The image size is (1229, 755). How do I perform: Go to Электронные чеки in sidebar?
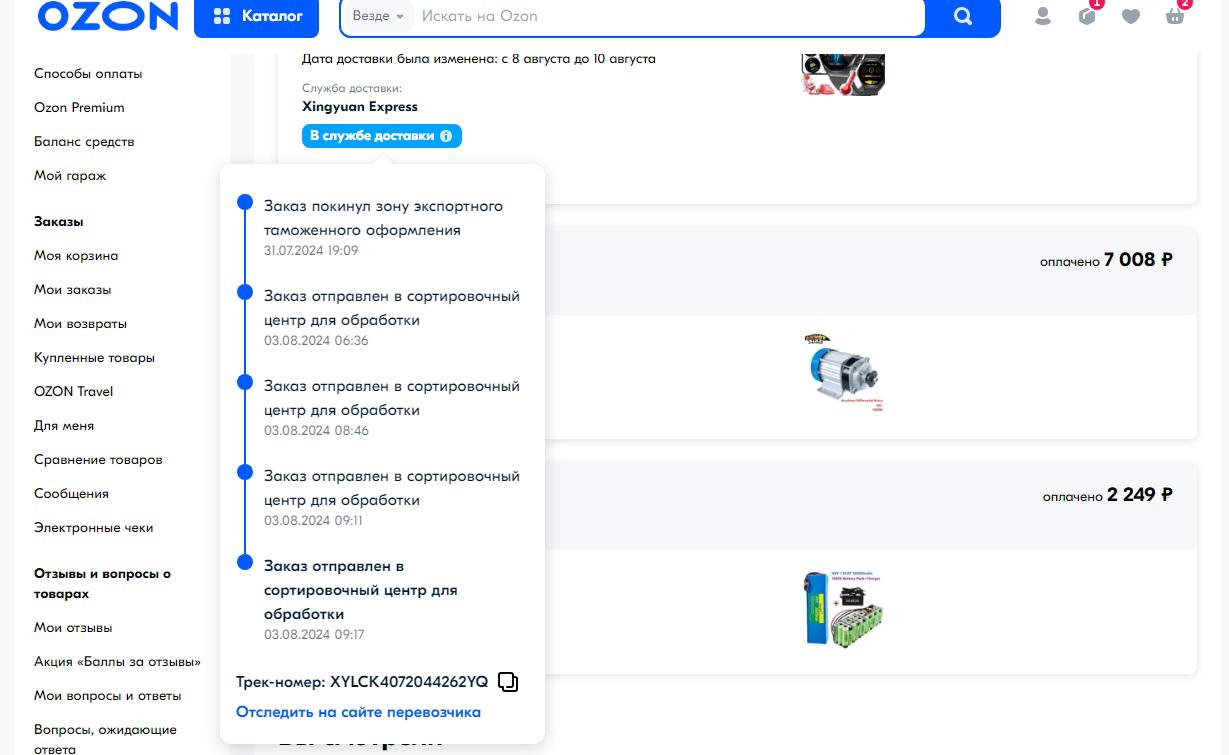point(94,528)
